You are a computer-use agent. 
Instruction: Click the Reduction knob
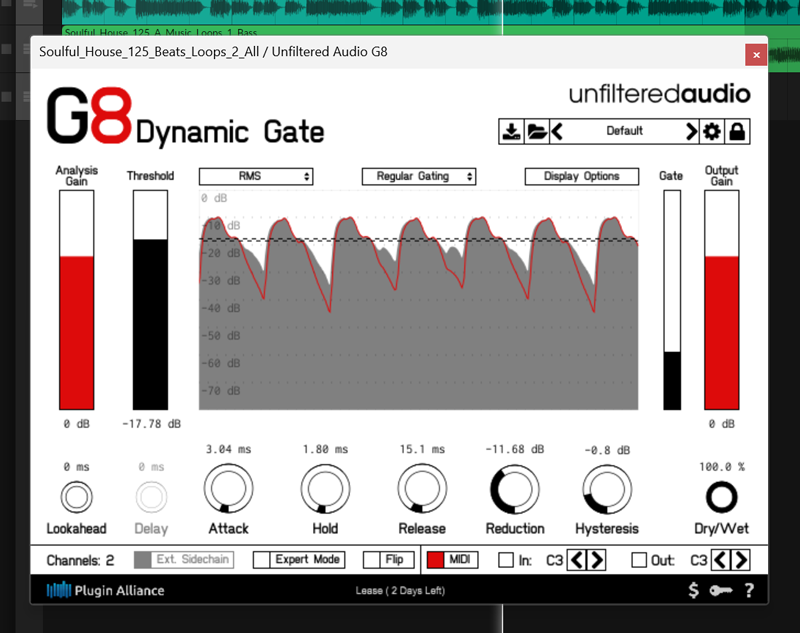pos(515,489)
